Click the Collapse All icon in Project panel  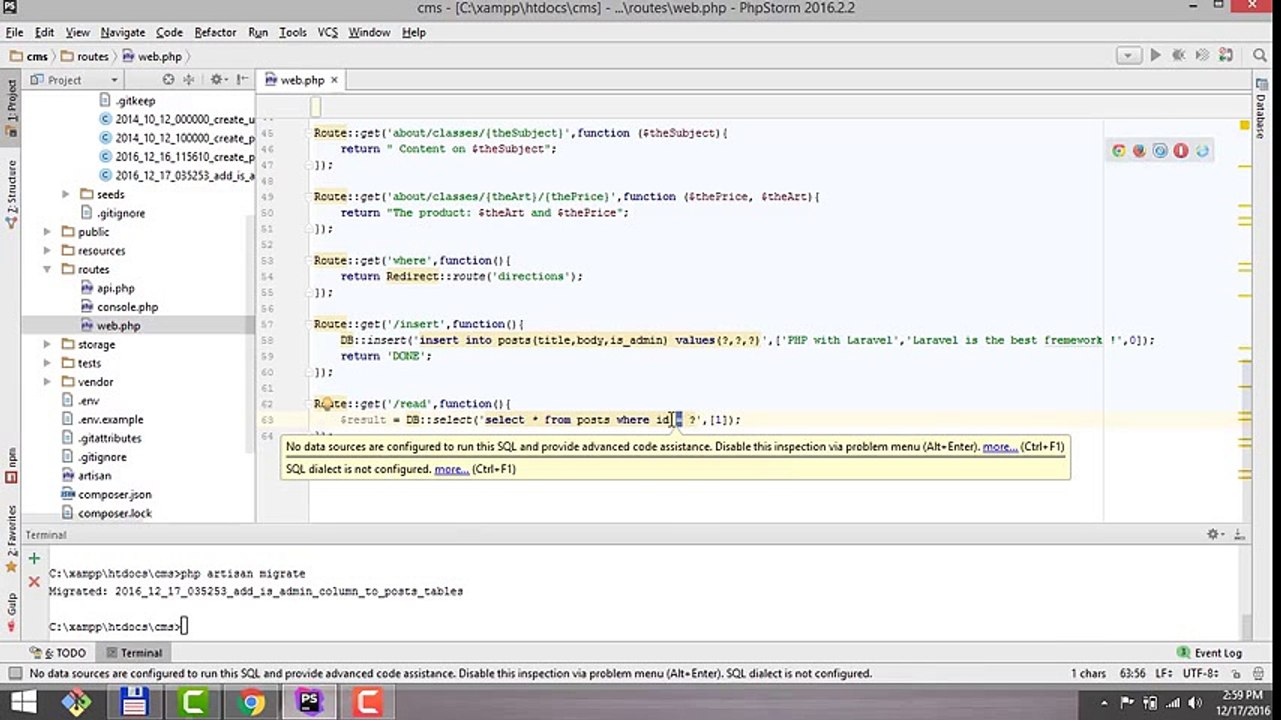(188, 80)
